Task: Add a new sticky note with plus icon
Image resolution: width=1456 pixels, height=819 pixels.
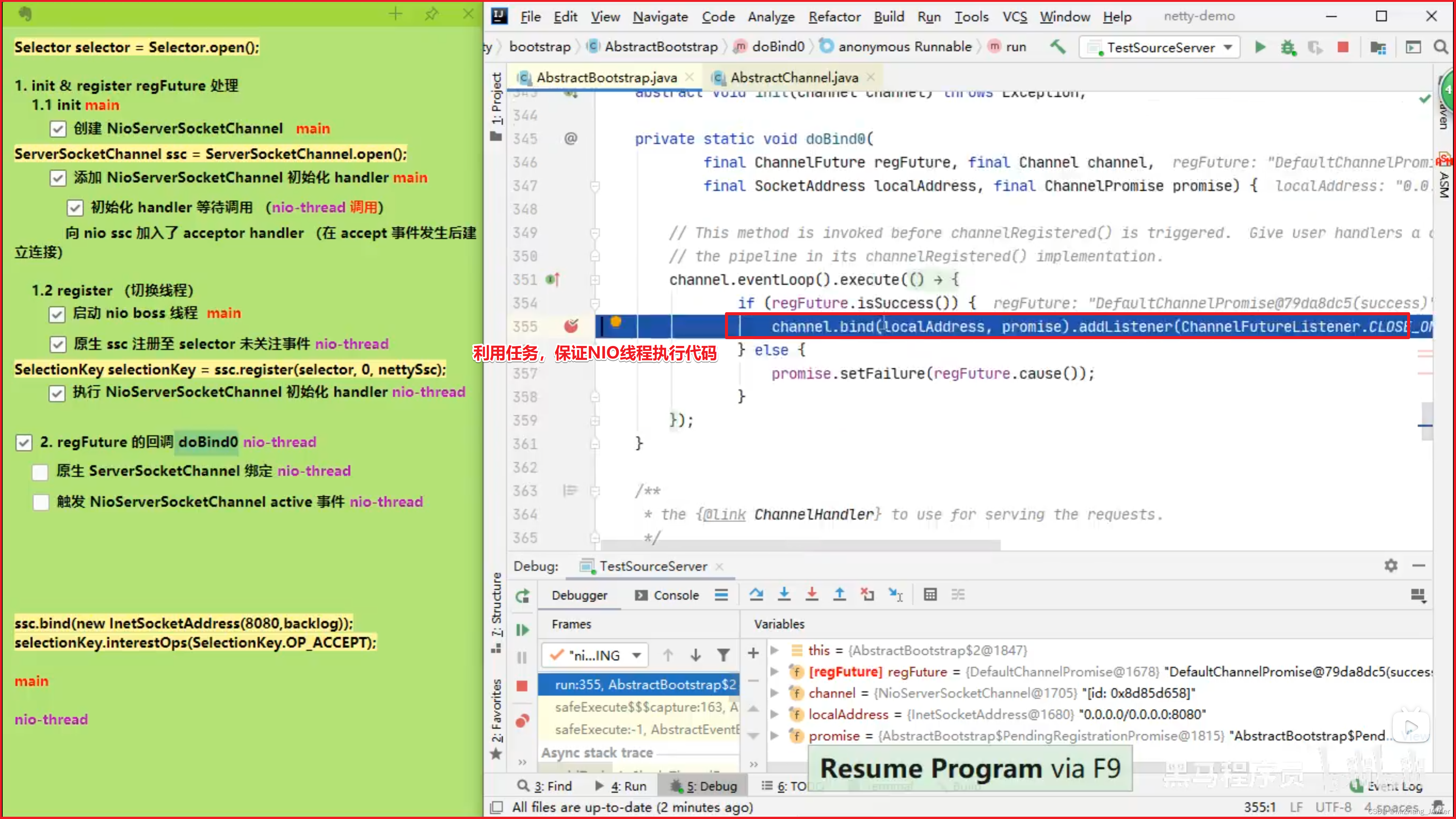Action: (395, 14)
